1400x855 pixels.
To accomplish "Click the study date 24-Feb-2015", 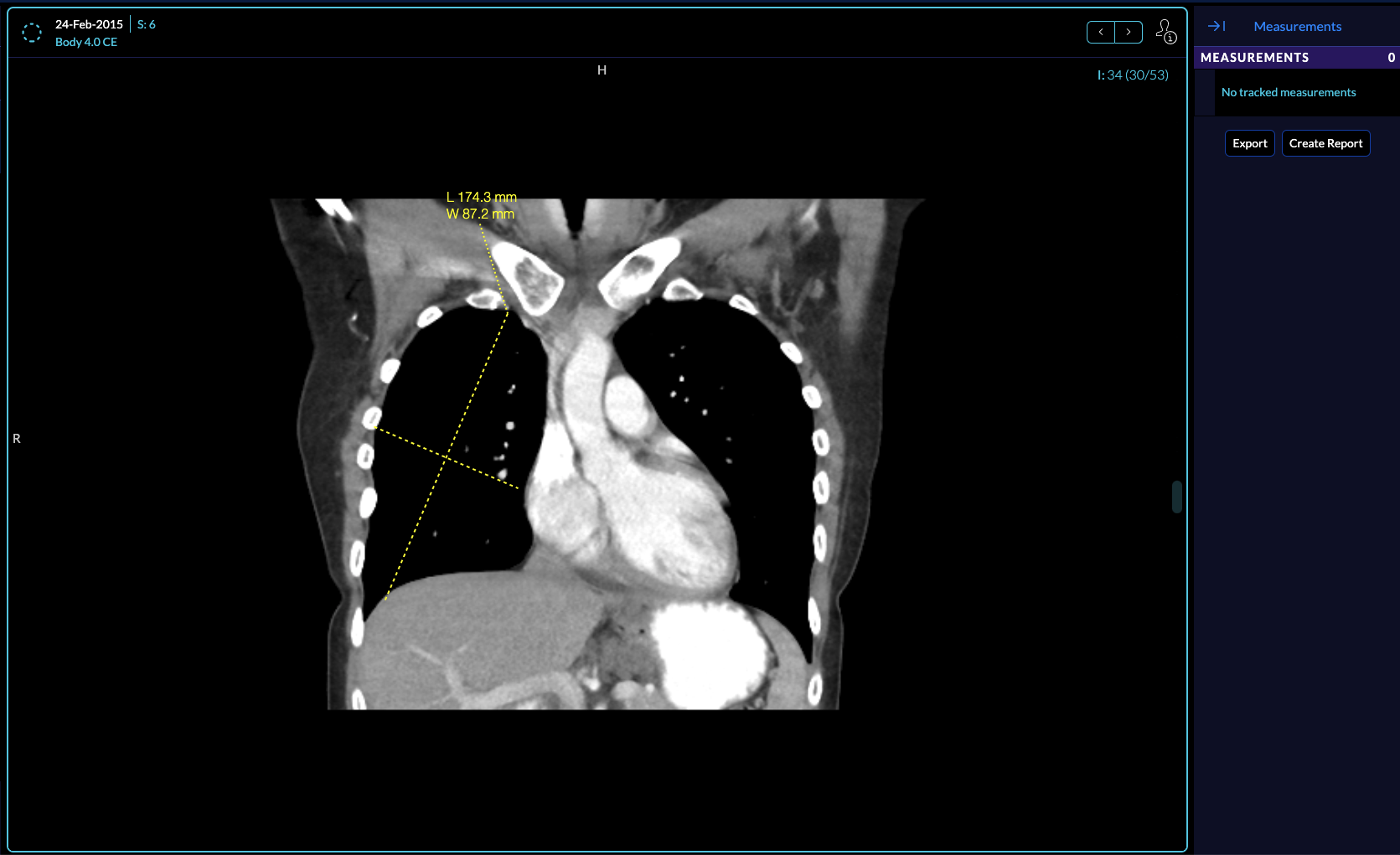I will pyautogui.click(x=89, y=24).
